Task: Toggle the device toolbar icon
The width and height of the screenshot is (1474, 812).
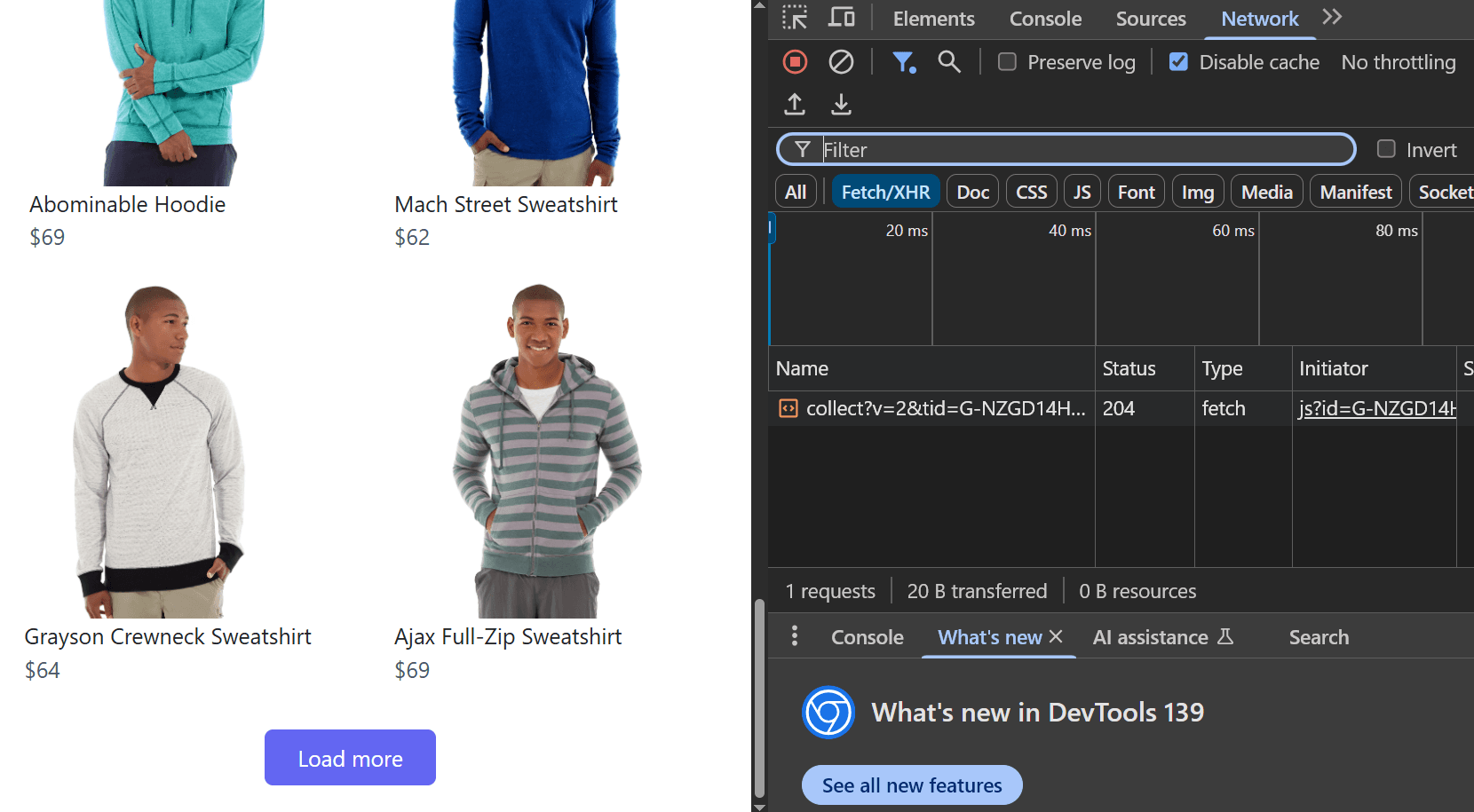Action: click(x=841, y=18)
